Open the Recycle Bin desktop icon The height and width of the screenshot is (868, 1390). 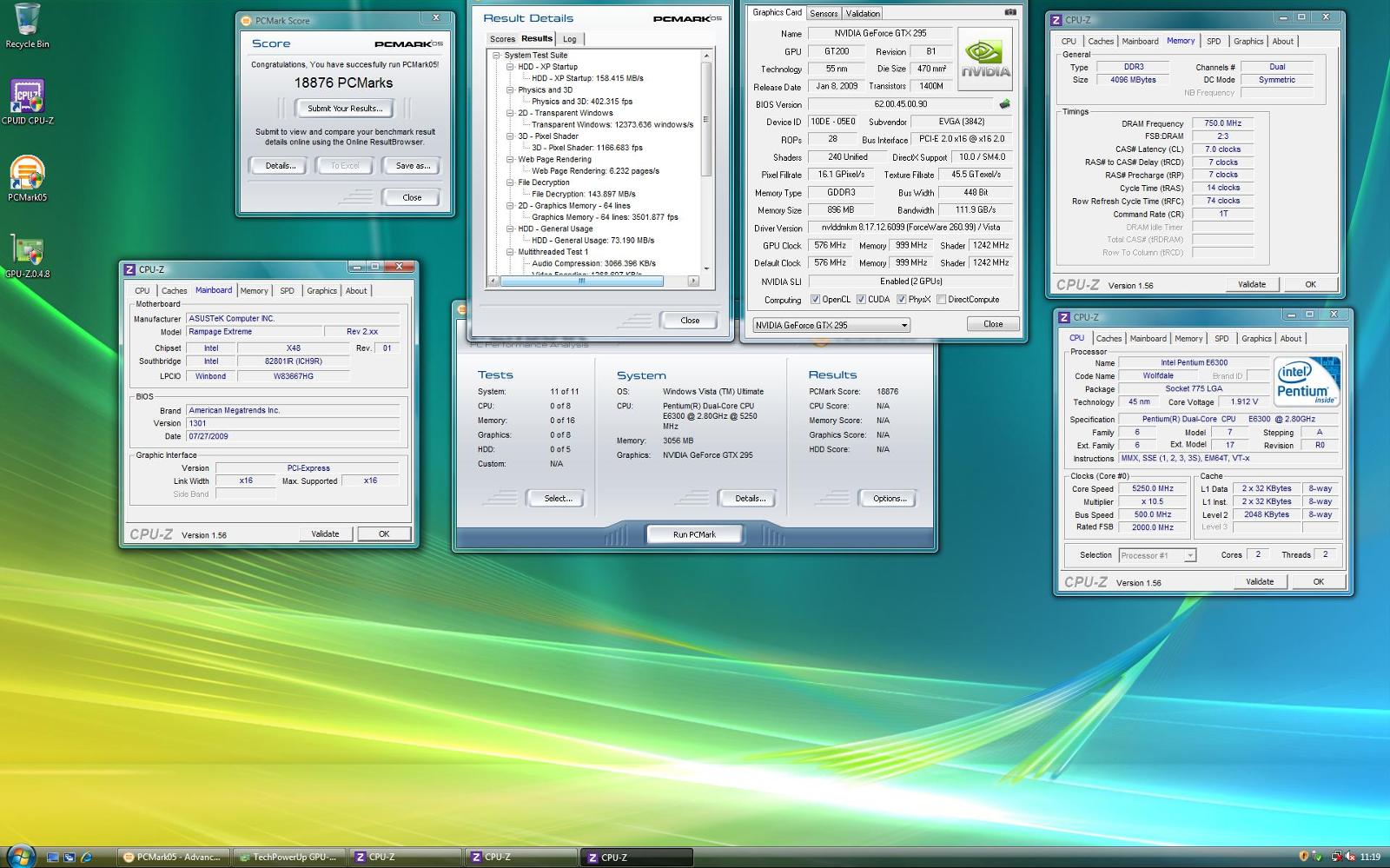27,25
